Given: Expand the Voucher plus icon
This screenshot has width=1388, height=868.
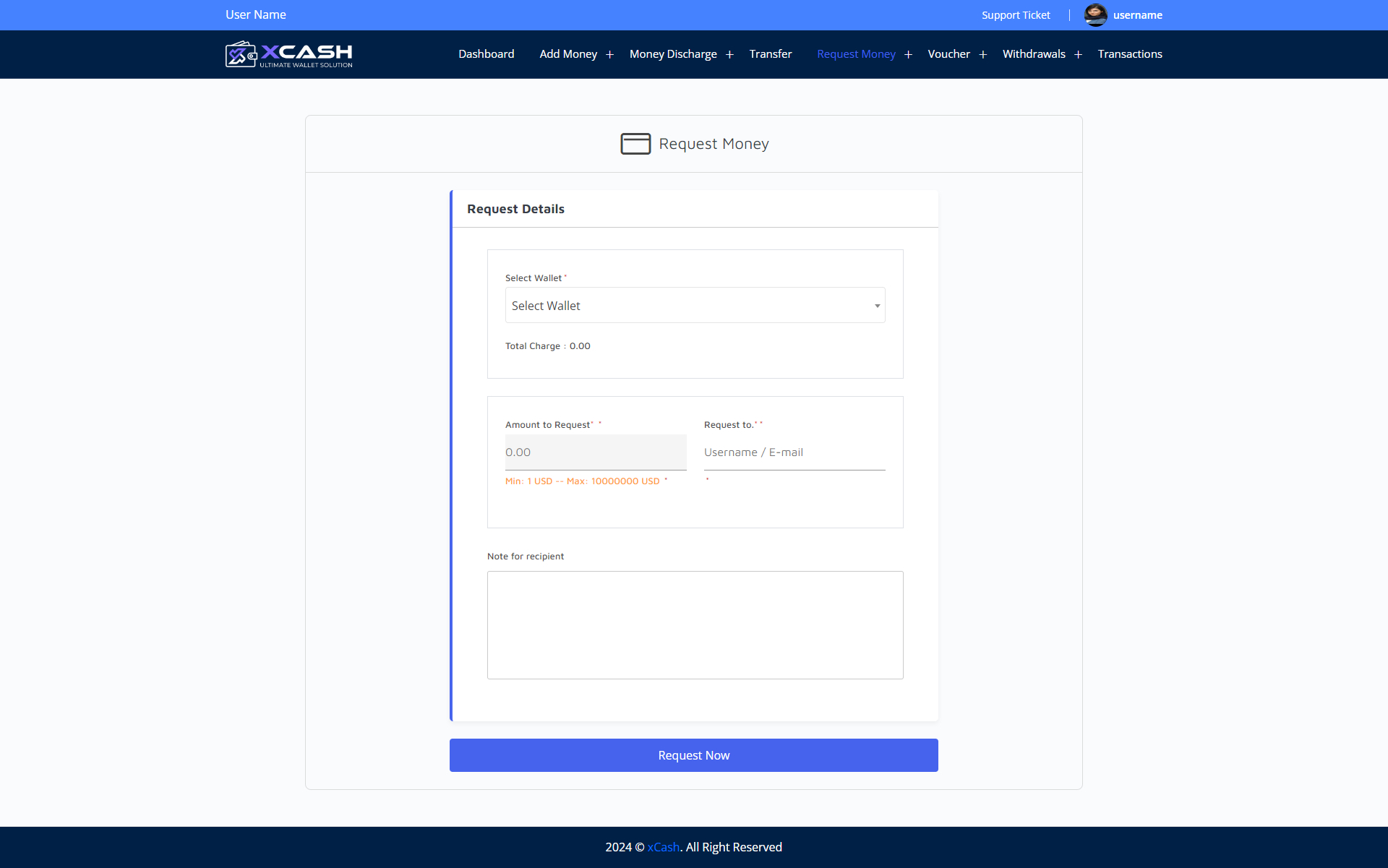Looking at the screenshot, I should [x=982, y=55].
